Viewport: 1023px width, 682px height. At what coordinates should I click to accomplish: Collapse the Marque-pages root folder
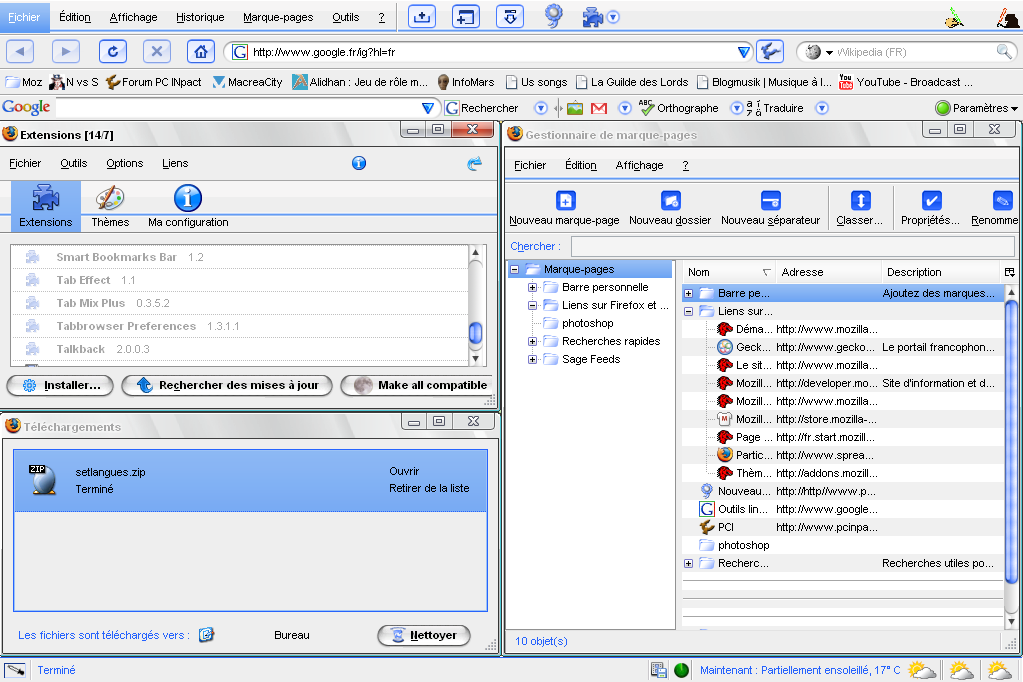(x=515, y=270)
